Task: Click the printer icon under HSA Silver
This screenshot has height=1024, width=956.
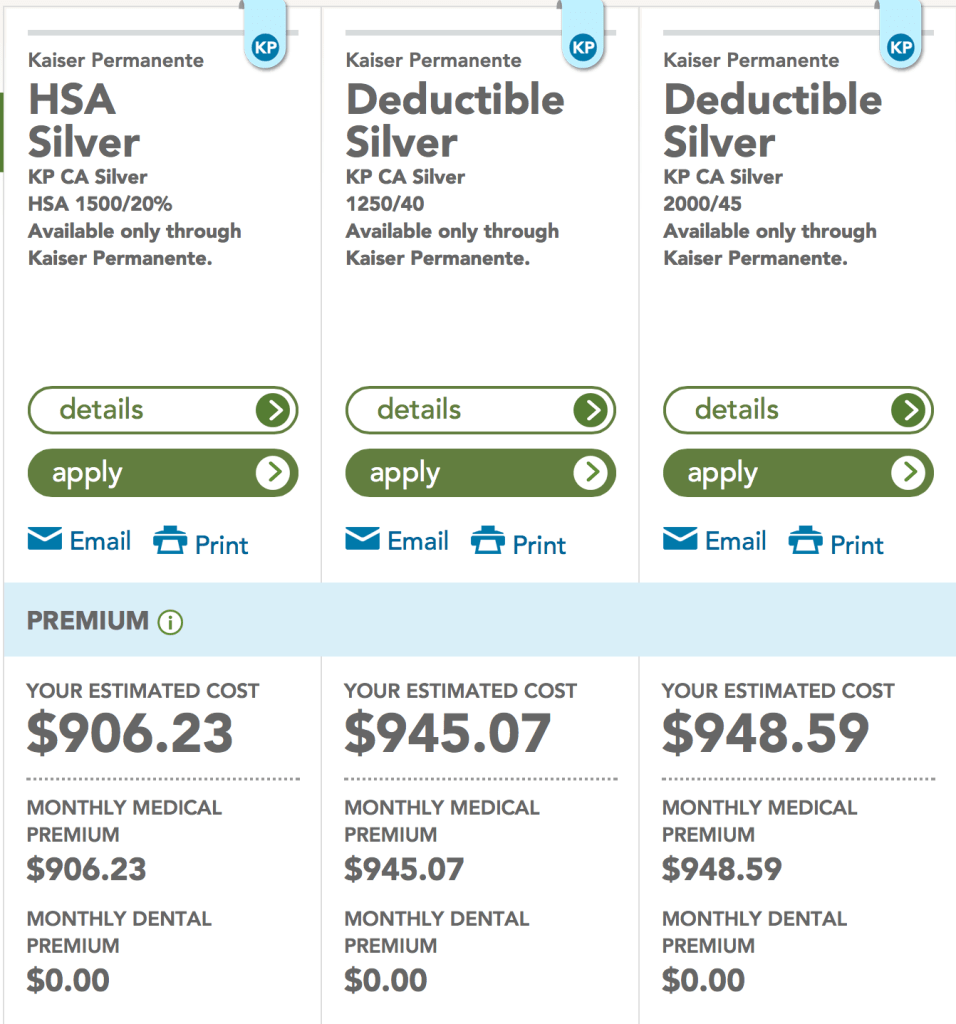Action: pos(170,542)
